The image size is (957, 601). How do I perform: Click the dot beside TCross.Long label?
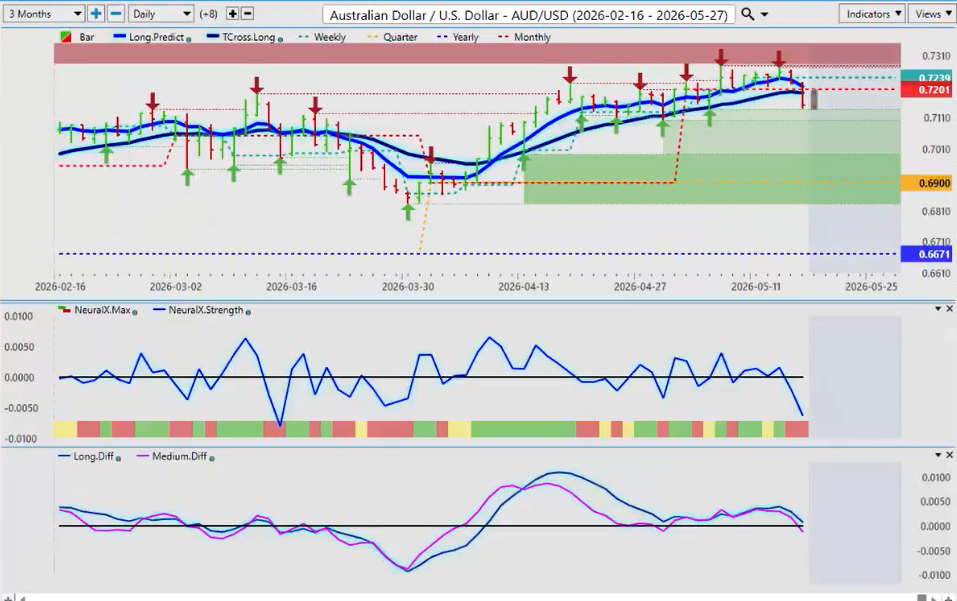click(280, 40)
